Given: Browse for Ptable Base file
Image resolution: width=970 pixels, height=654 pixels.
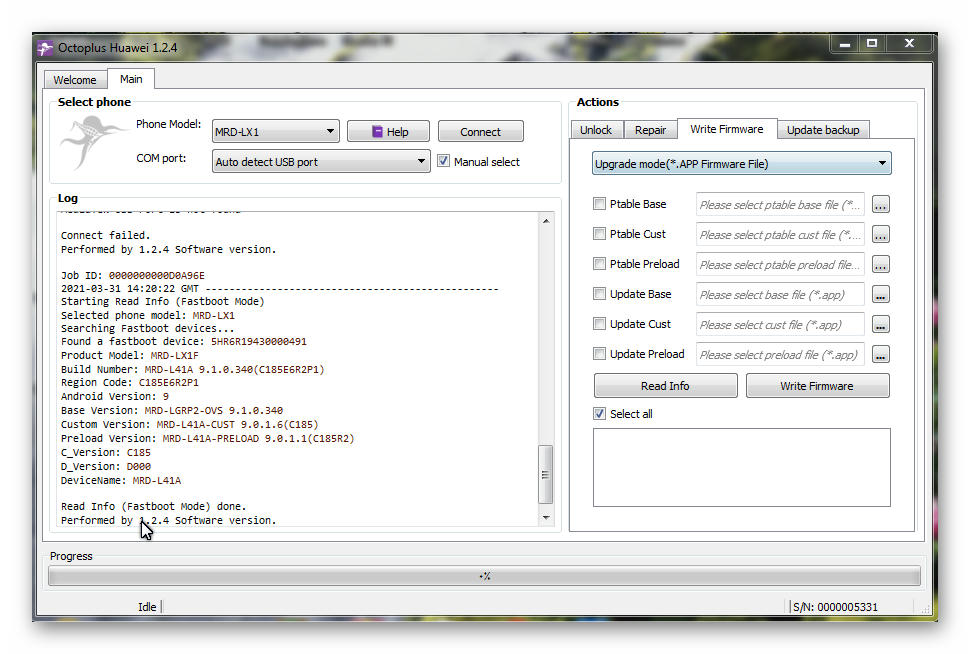Looking at the screenshot, I should 880,204.
